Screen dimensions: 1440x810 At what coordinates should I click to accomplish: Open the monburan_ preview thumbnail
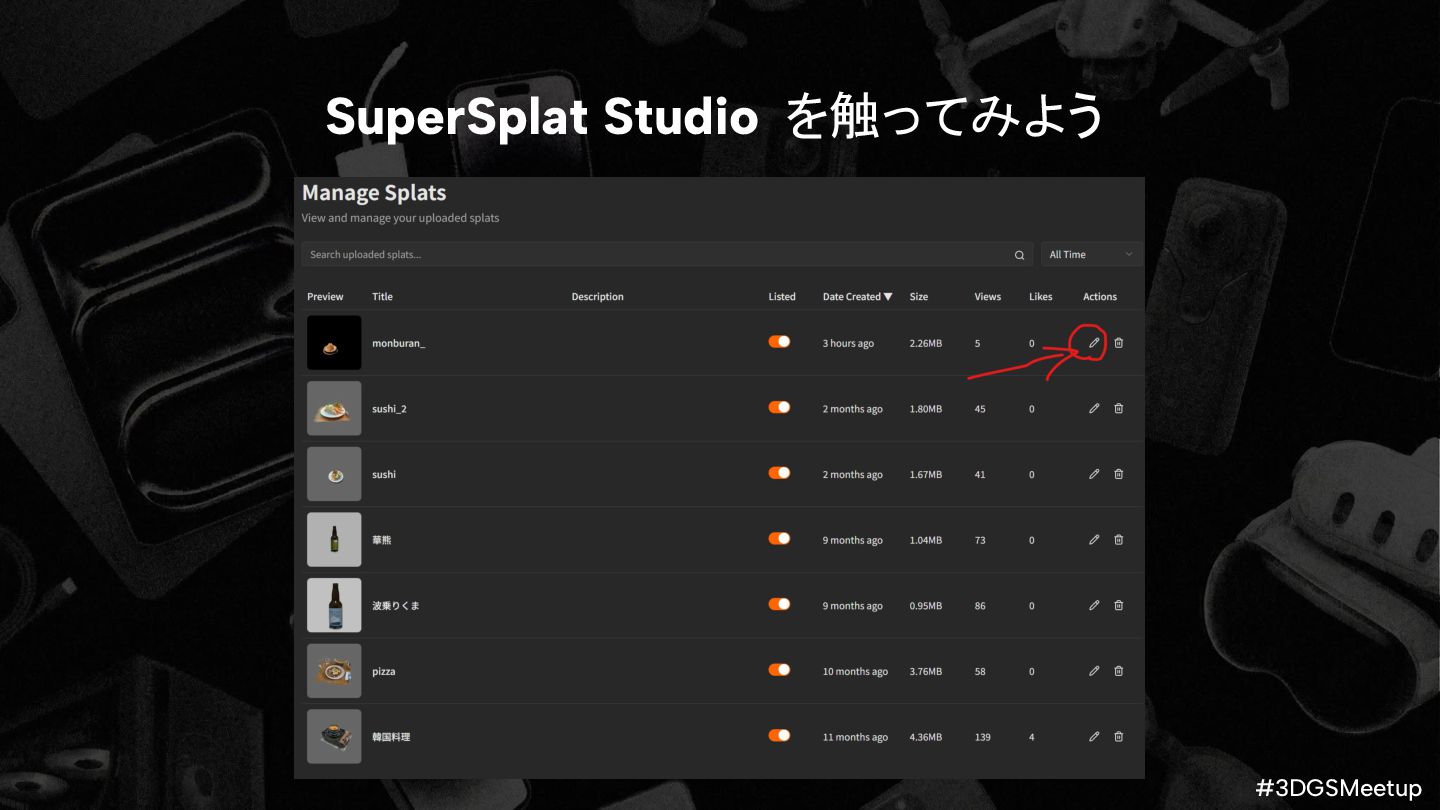click(334, 343)
